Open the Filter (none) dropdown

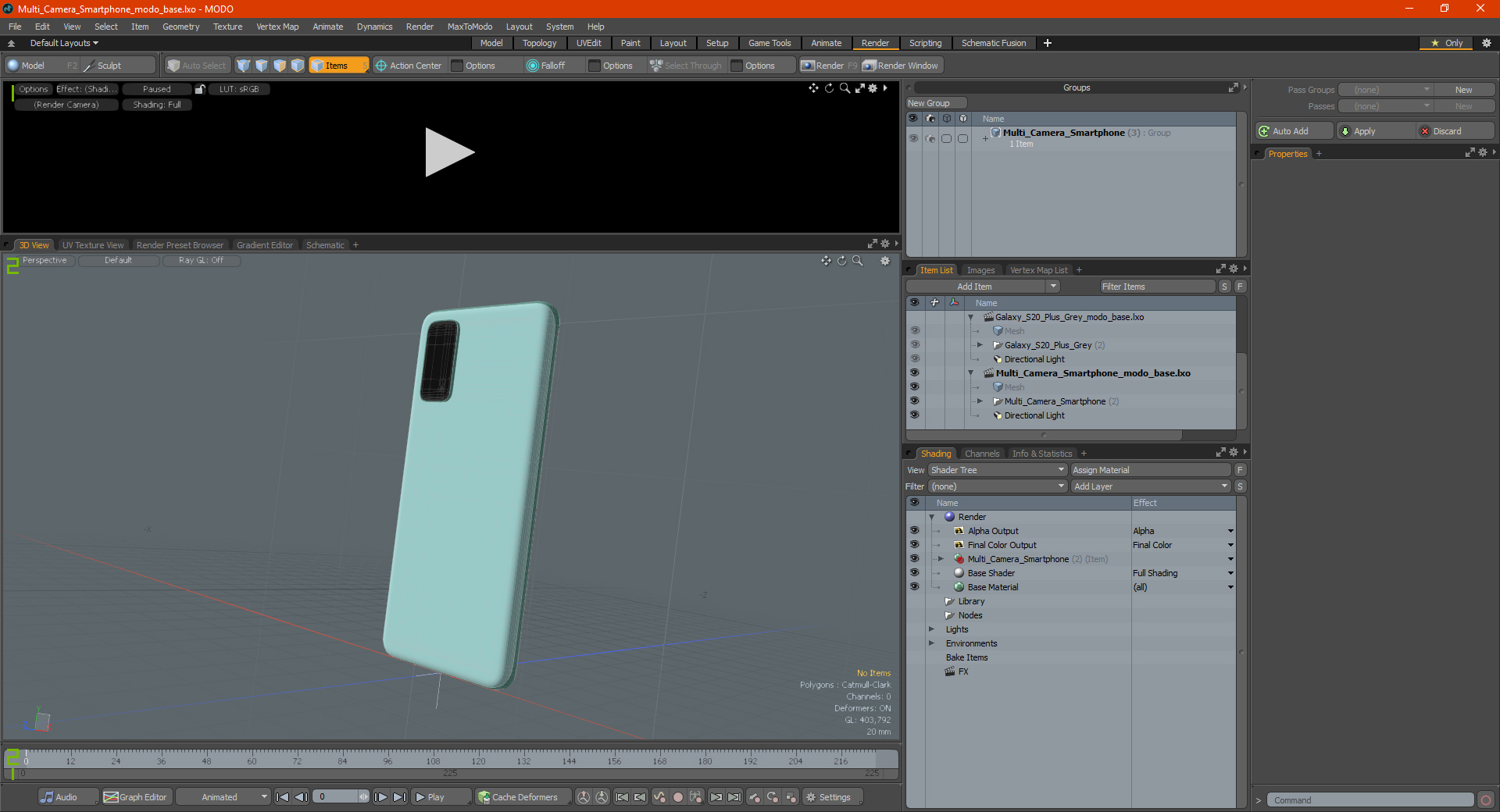point(998,486)
